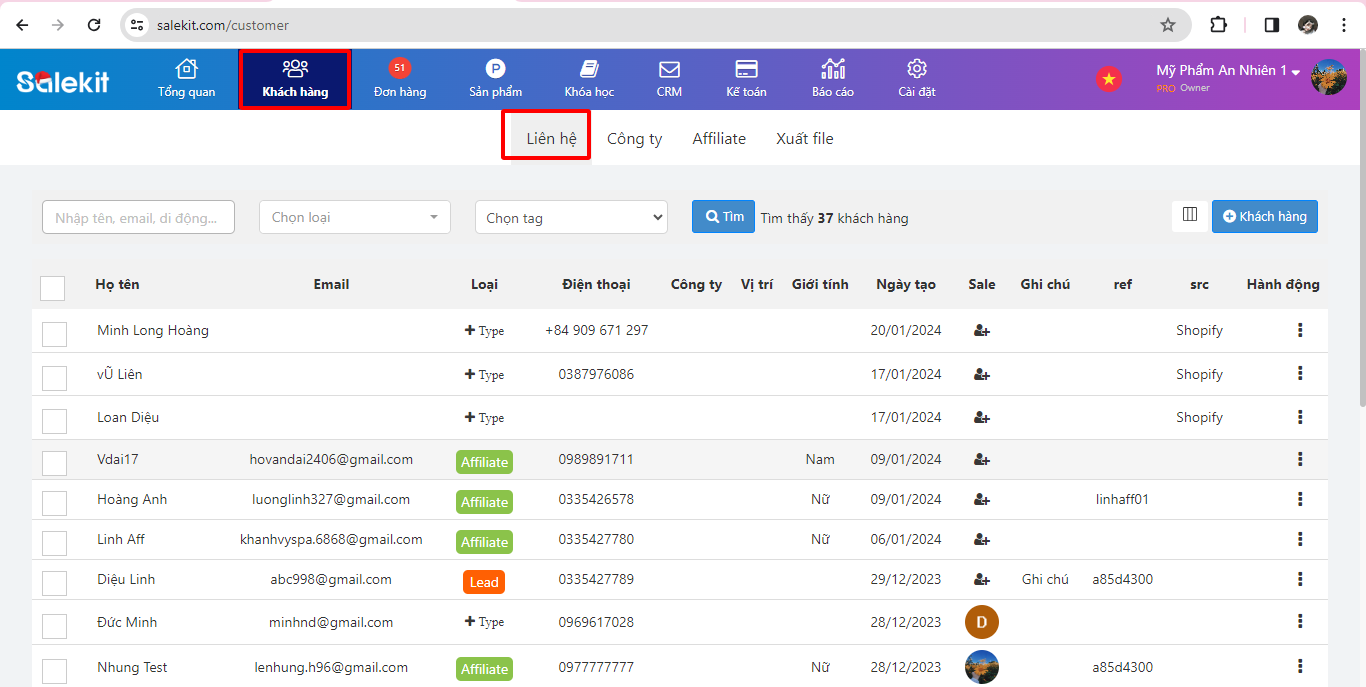Click the column layout toggle icon

pyautogui.click(x=1190, y=215)
